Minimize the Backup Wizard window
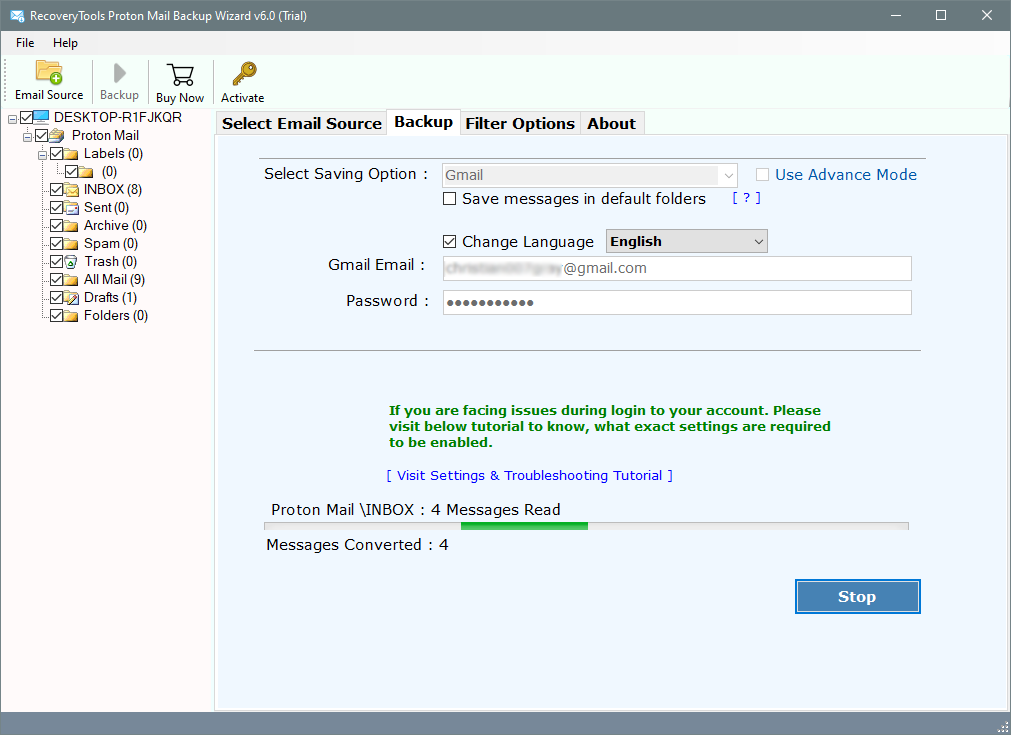The height and width of the screenshot is (735, 1011). [896, 15]
